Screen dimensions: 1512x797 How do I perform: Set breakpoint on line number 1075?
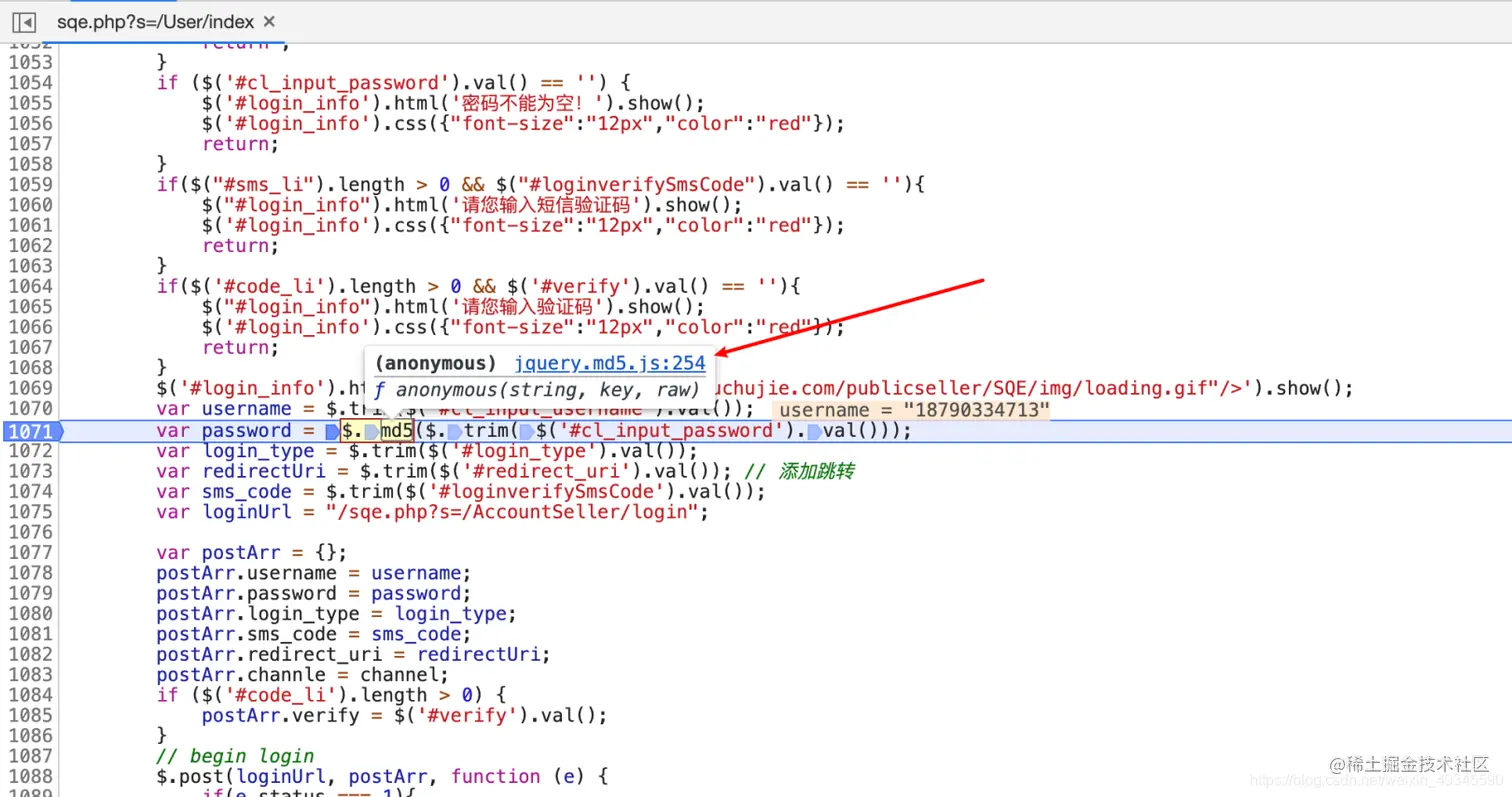(29, 512)
